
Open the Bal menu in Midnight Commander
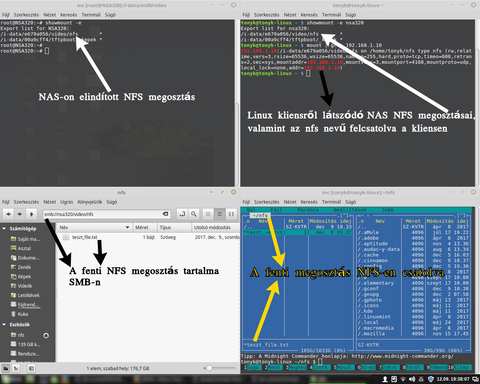pos(252,210)
